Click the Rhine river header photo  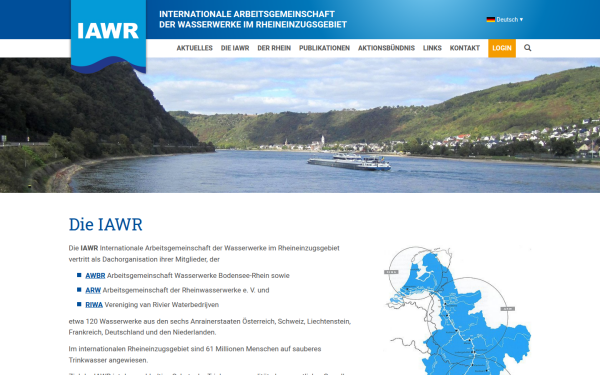[300, 125]
